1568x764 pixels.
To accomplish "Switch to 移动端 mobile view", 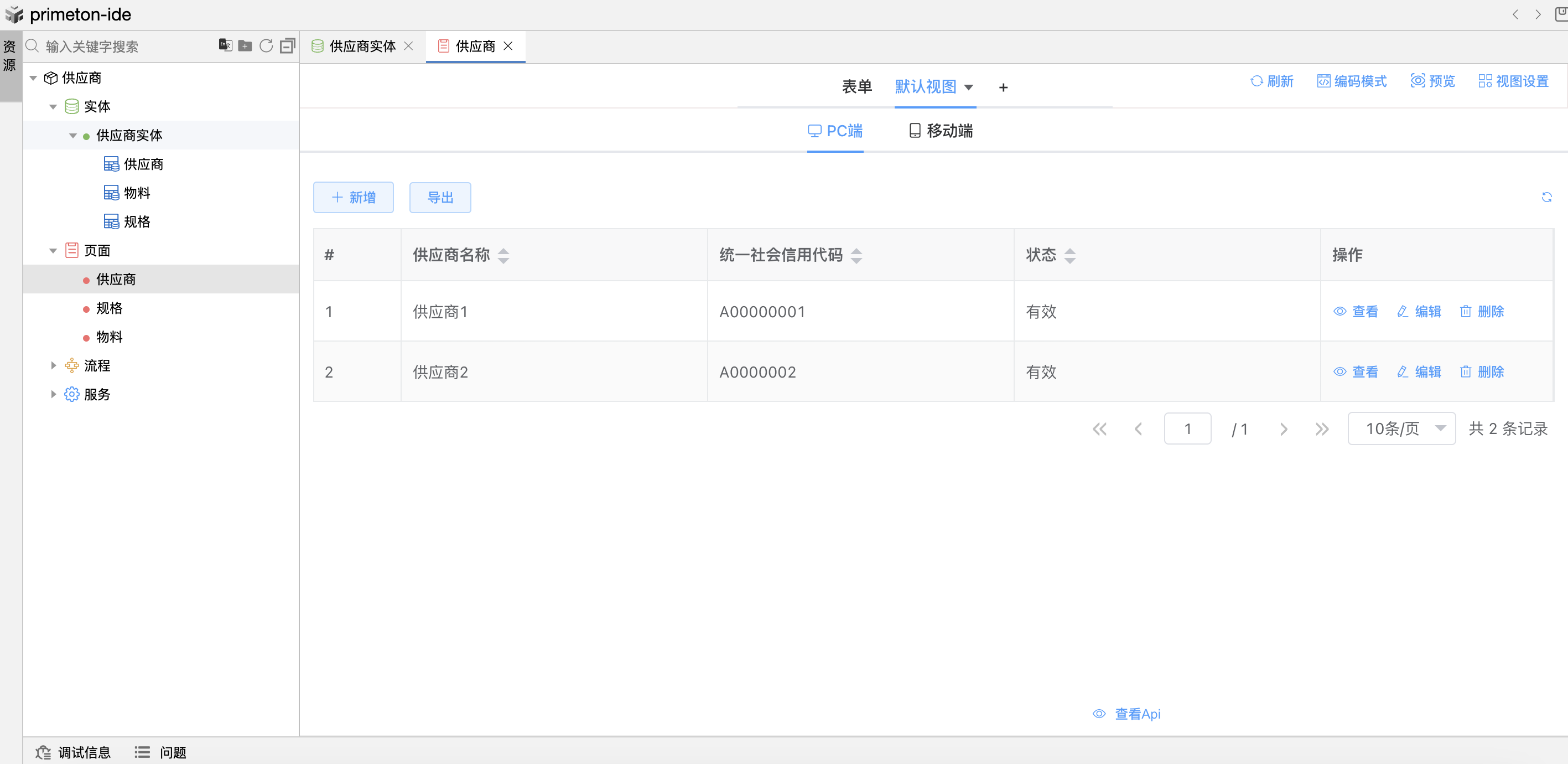I will 939,131.
